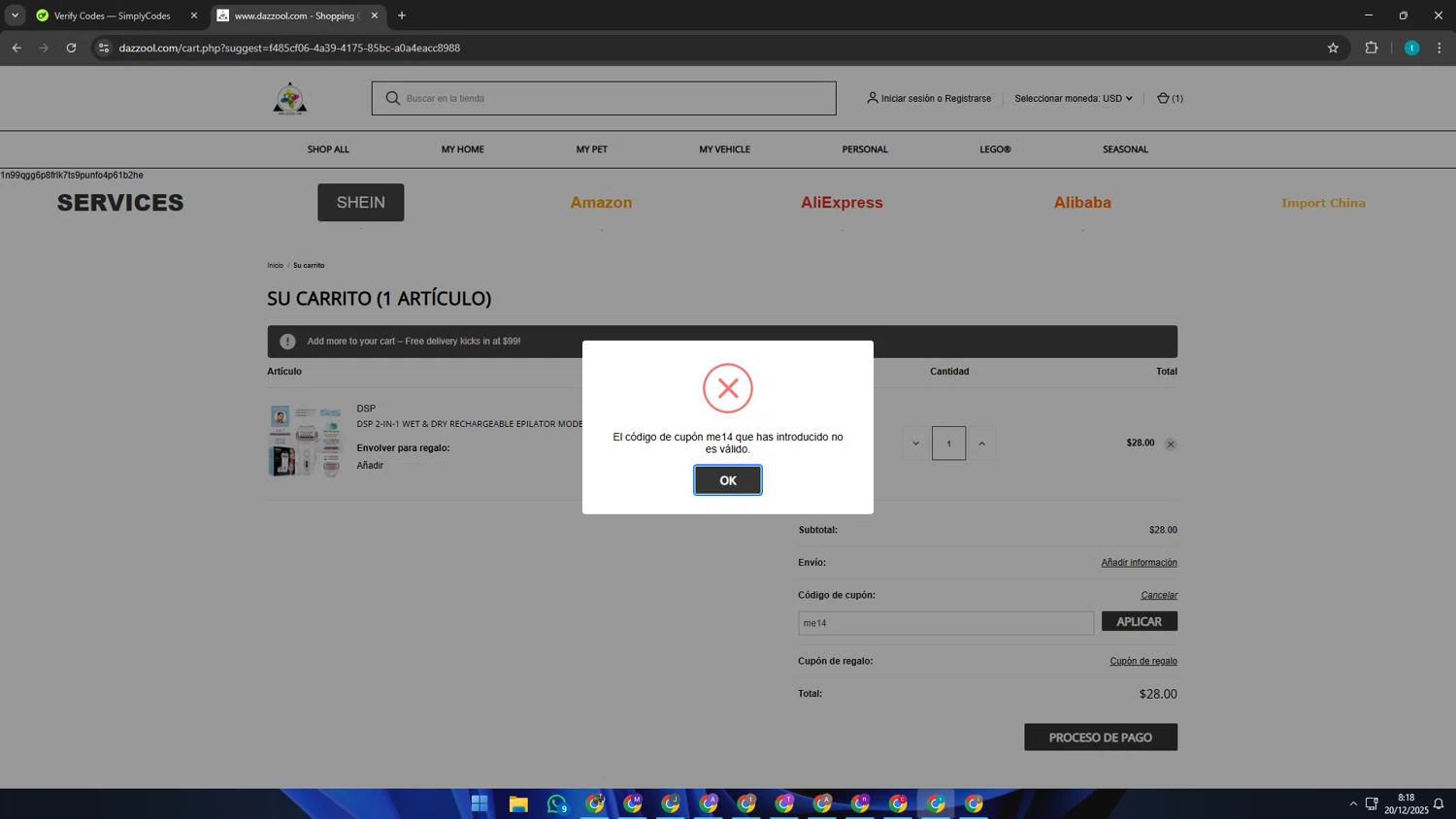Click the free delivery alert icon
This screenshot has height=819, width=1456.
(287, 342)
